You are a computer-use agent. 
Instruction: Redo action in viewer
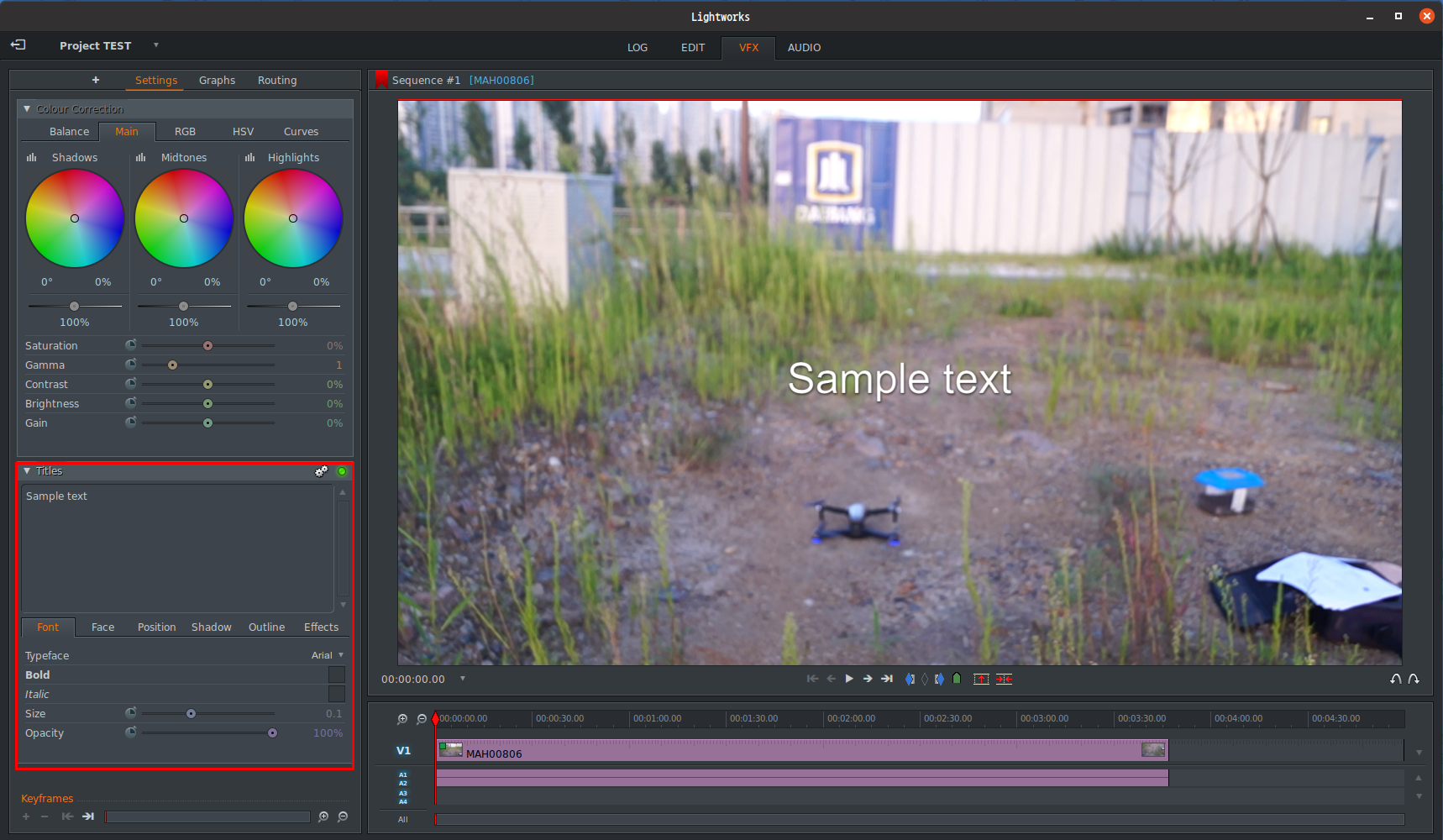click(1414, 679)
